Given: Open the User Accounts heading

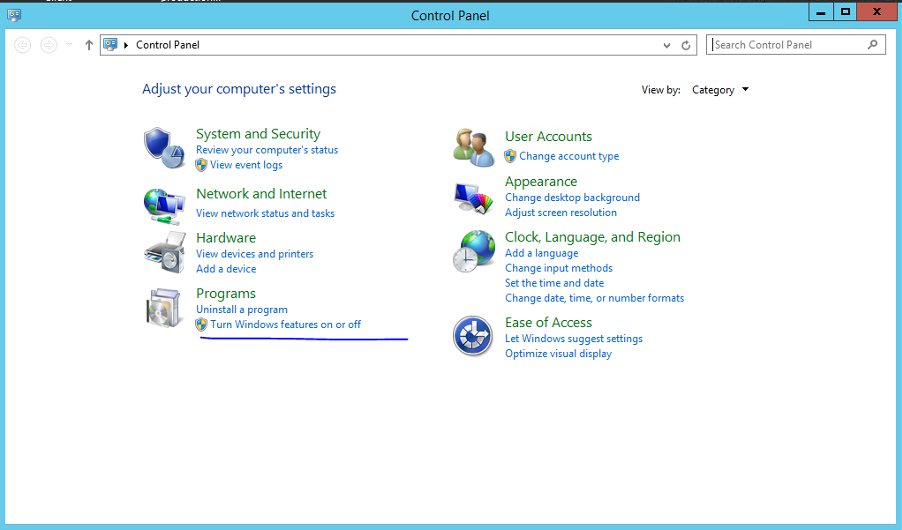Looking at the screenshot, I should [x=548, y=136].
